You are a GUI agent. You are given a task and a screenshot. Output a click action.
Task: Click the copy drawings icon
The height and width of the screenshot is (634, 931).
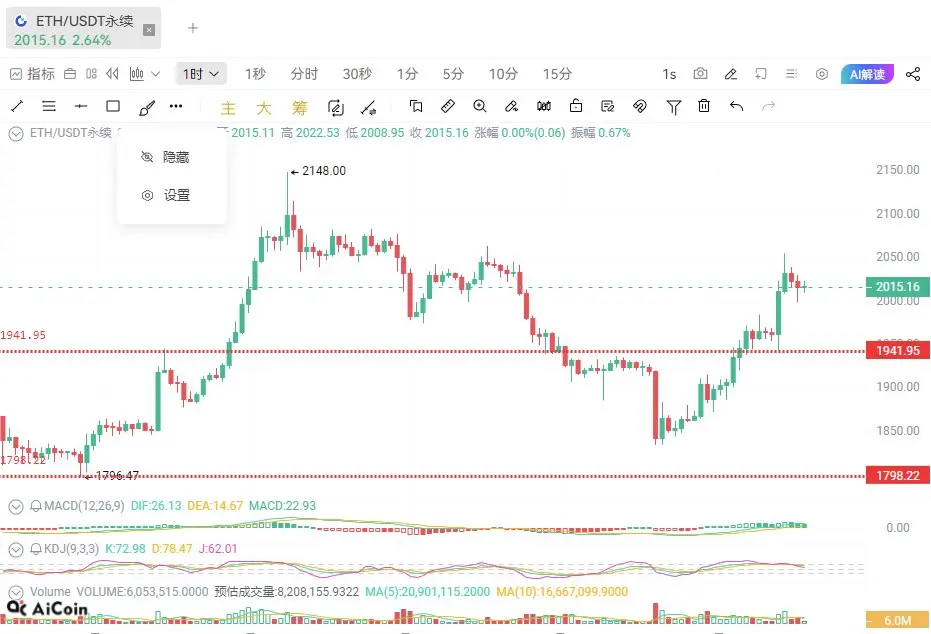click(x=416, y=106)
